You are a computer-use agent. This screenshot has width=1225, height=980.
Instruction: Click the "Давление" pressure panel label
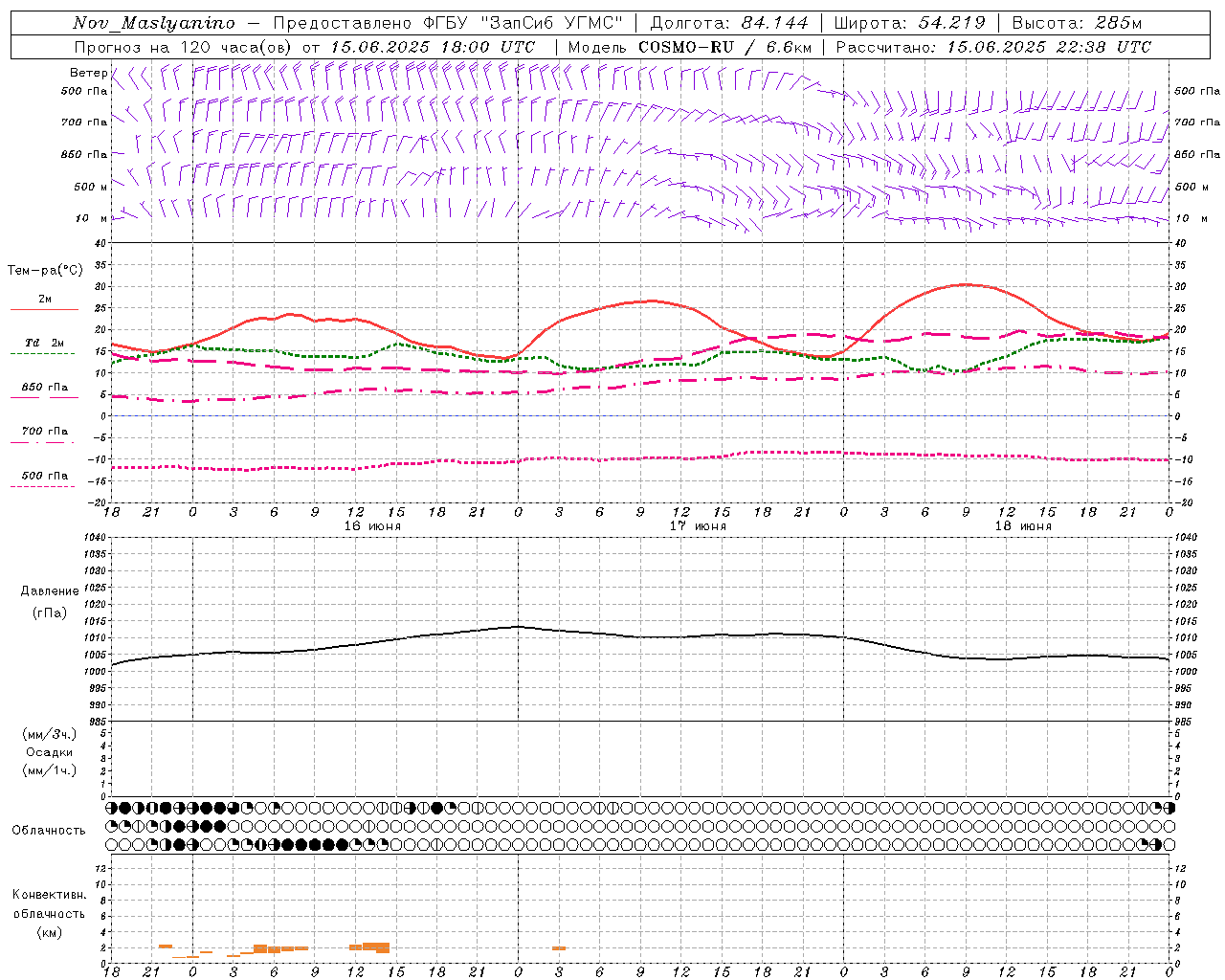tap(50, 591)
